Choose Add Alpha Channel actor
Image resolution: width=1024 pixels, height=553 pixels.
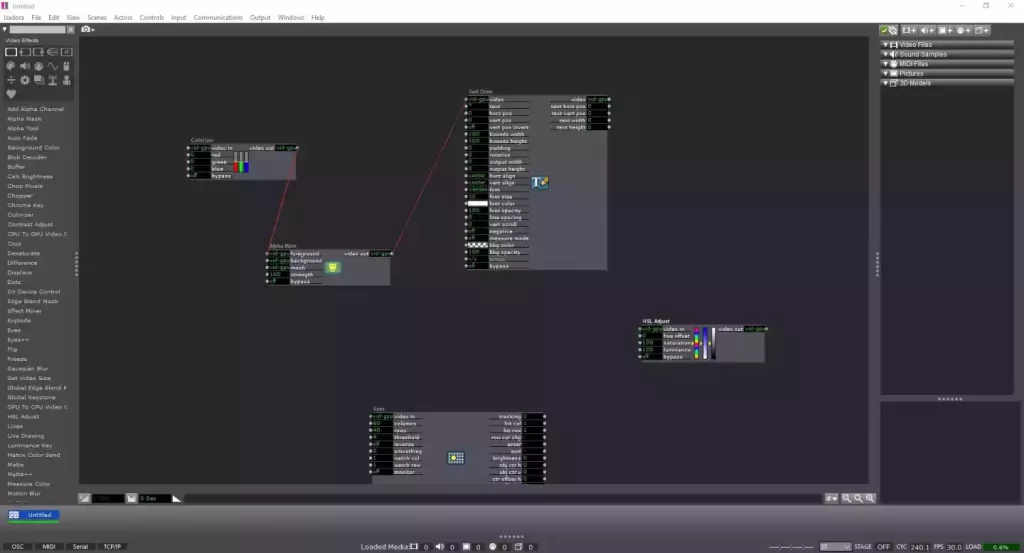35,109
